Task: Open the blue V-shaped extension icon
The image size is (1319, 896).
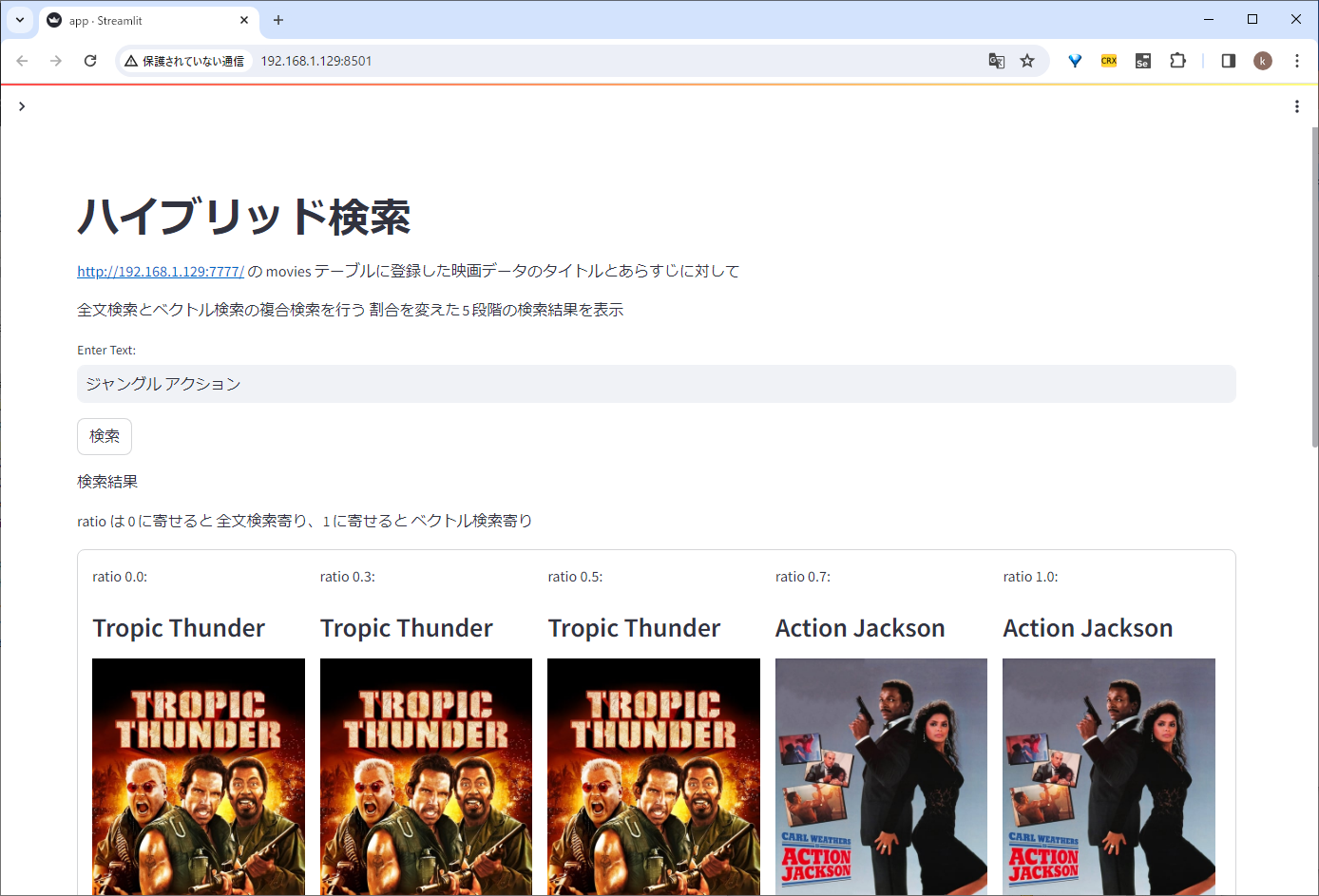Action: (1075, 61)
